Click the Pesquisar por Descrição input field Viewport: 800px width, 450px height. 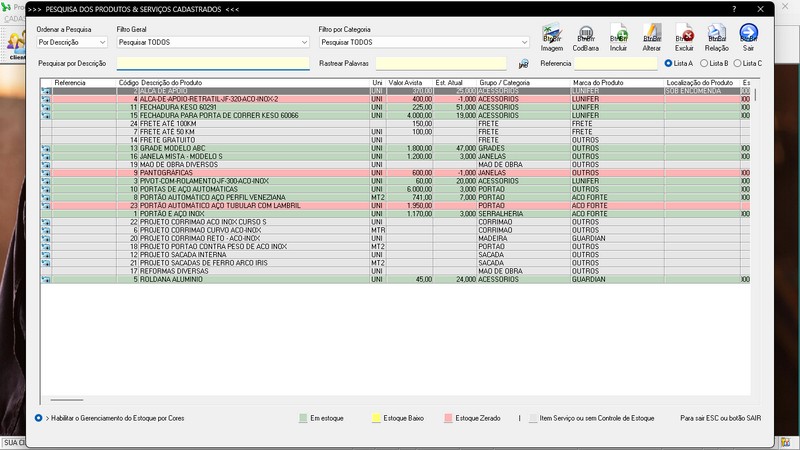click(x=213, y=63)
